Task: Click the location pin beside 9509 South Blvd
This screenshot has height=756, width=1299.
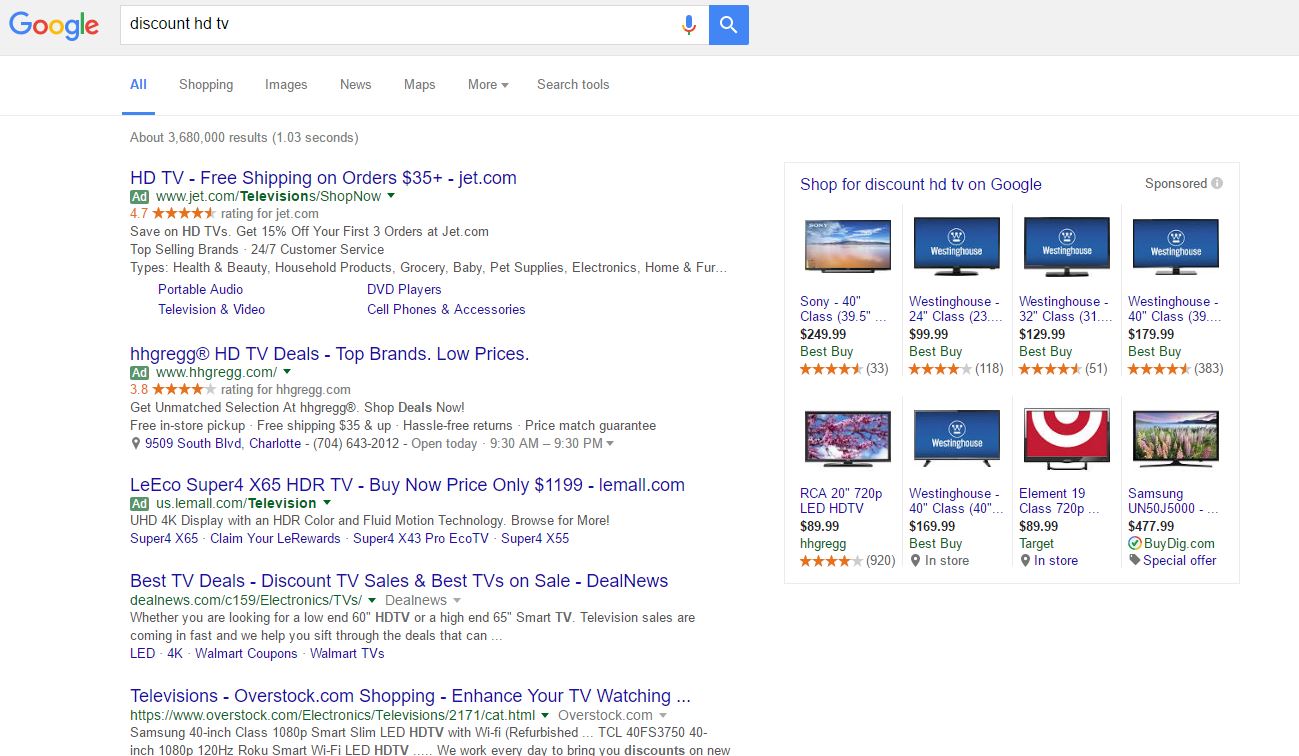Action: [136, 444]
